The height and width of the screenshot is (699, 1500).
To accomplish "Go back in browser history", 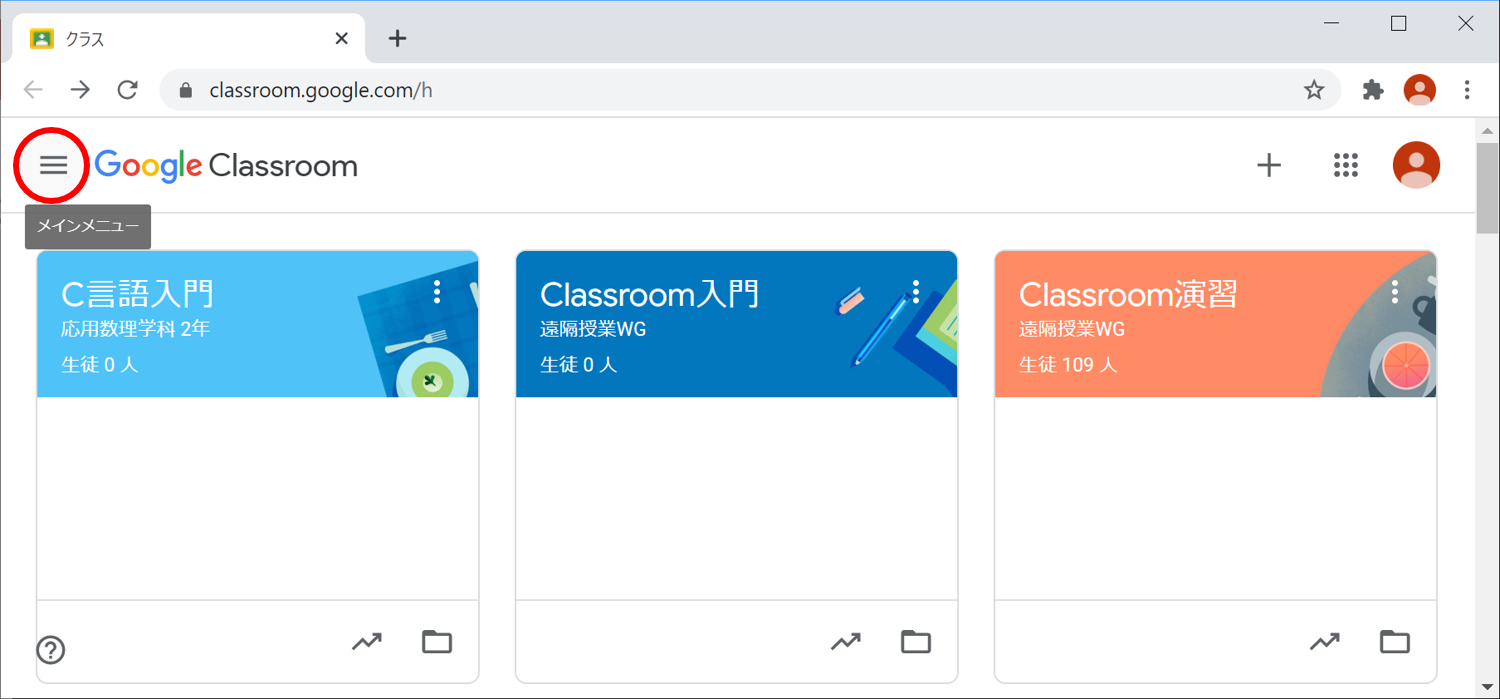I will (33, 90).
